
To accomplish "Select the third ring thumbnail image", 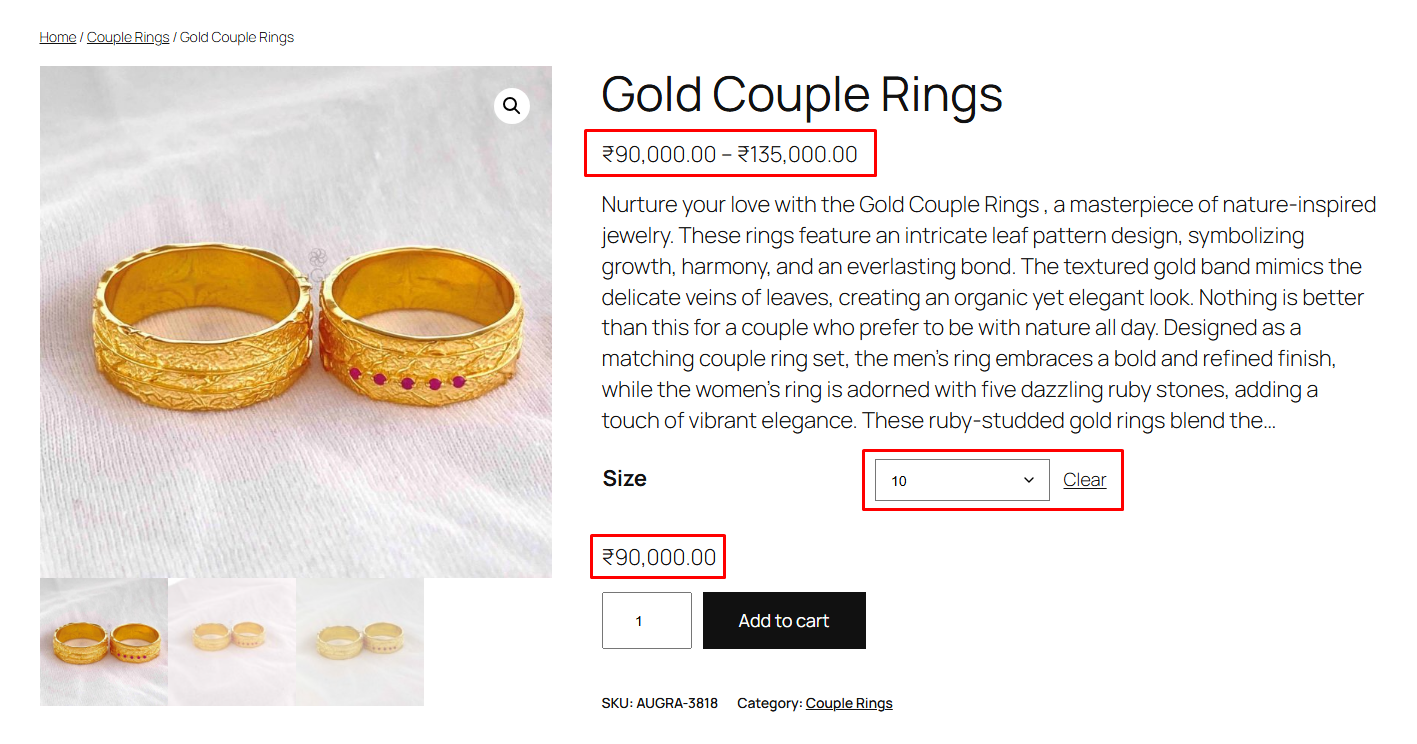I will click(x=360, y=642).
